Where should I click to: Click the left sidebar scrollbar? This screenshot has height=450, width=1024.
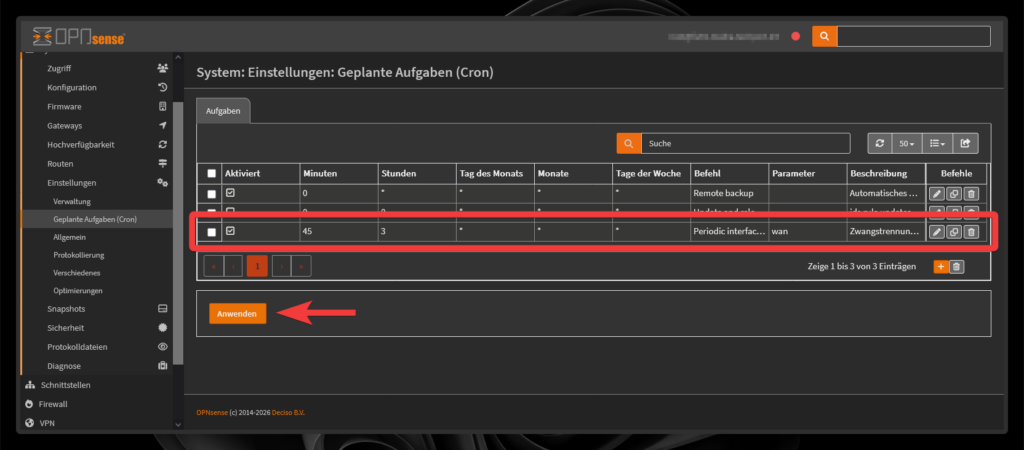pyautogui.click(x=178, y=230)
